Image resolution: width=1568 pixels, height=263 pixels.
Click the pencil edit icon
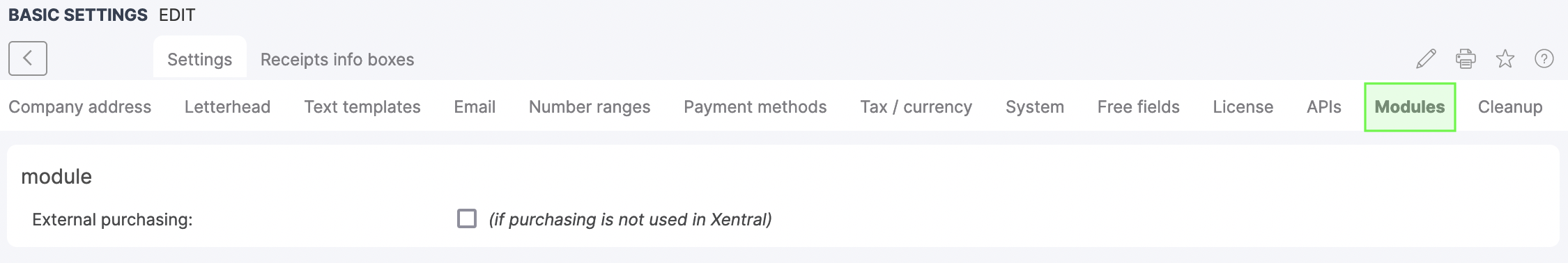coord(1426,59)
